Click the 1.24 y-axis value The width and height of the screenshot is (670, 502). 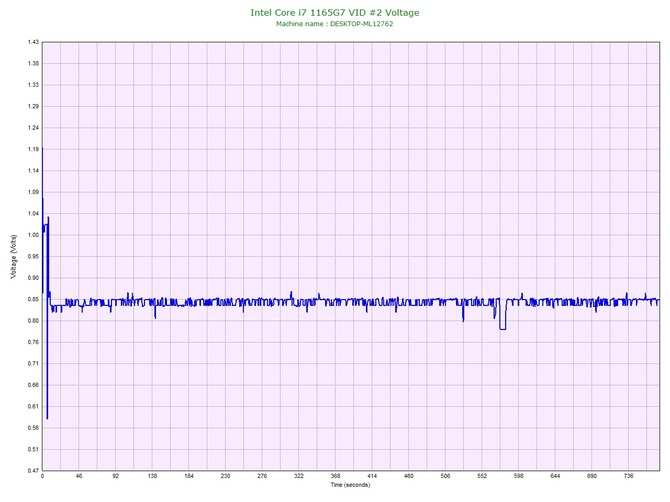33,128
